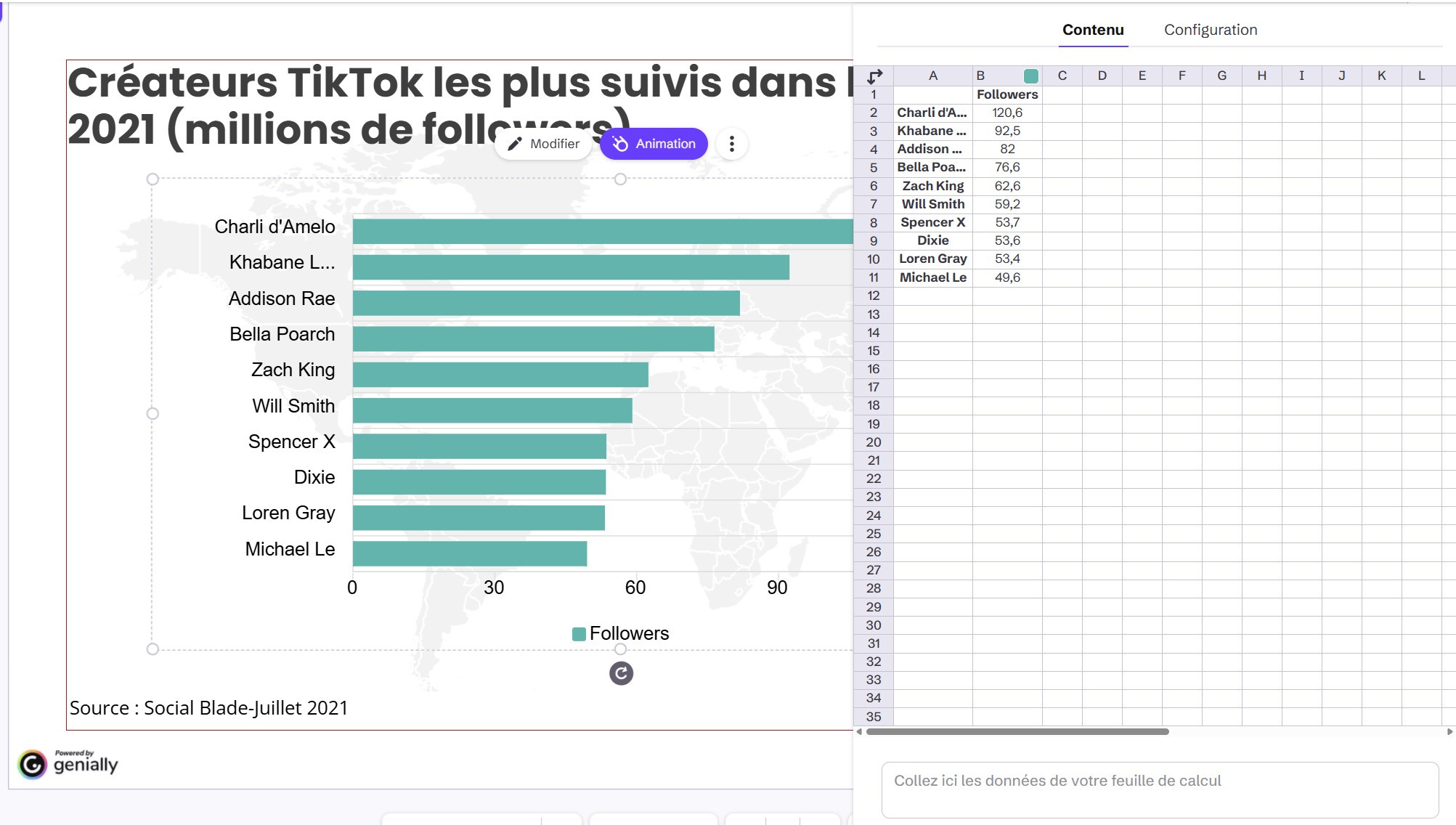Select the Contenu tab
Screen dimensions: 1456x825
(1093, 30)
